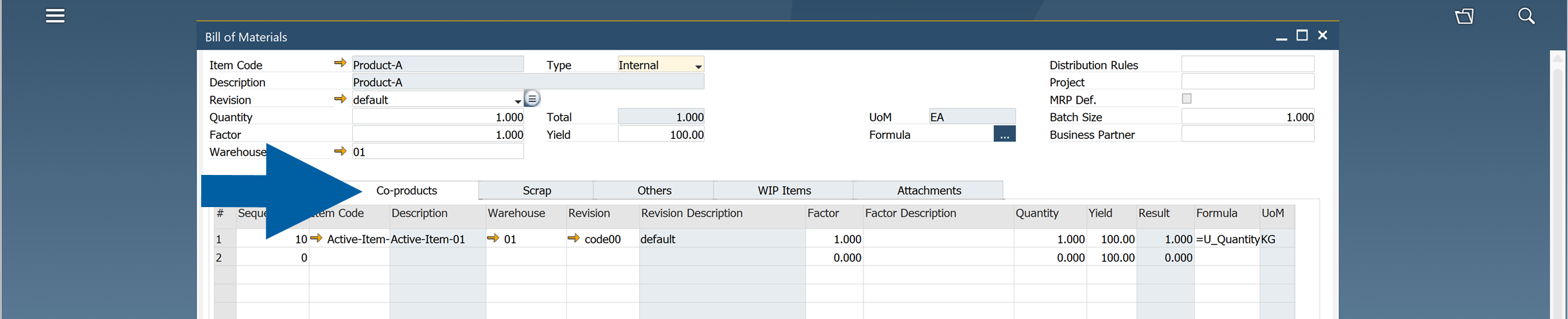The height and width of the screenshot is (319, 1568).
Task: Click the Total field showing 1.000
Action: (661, 116)
